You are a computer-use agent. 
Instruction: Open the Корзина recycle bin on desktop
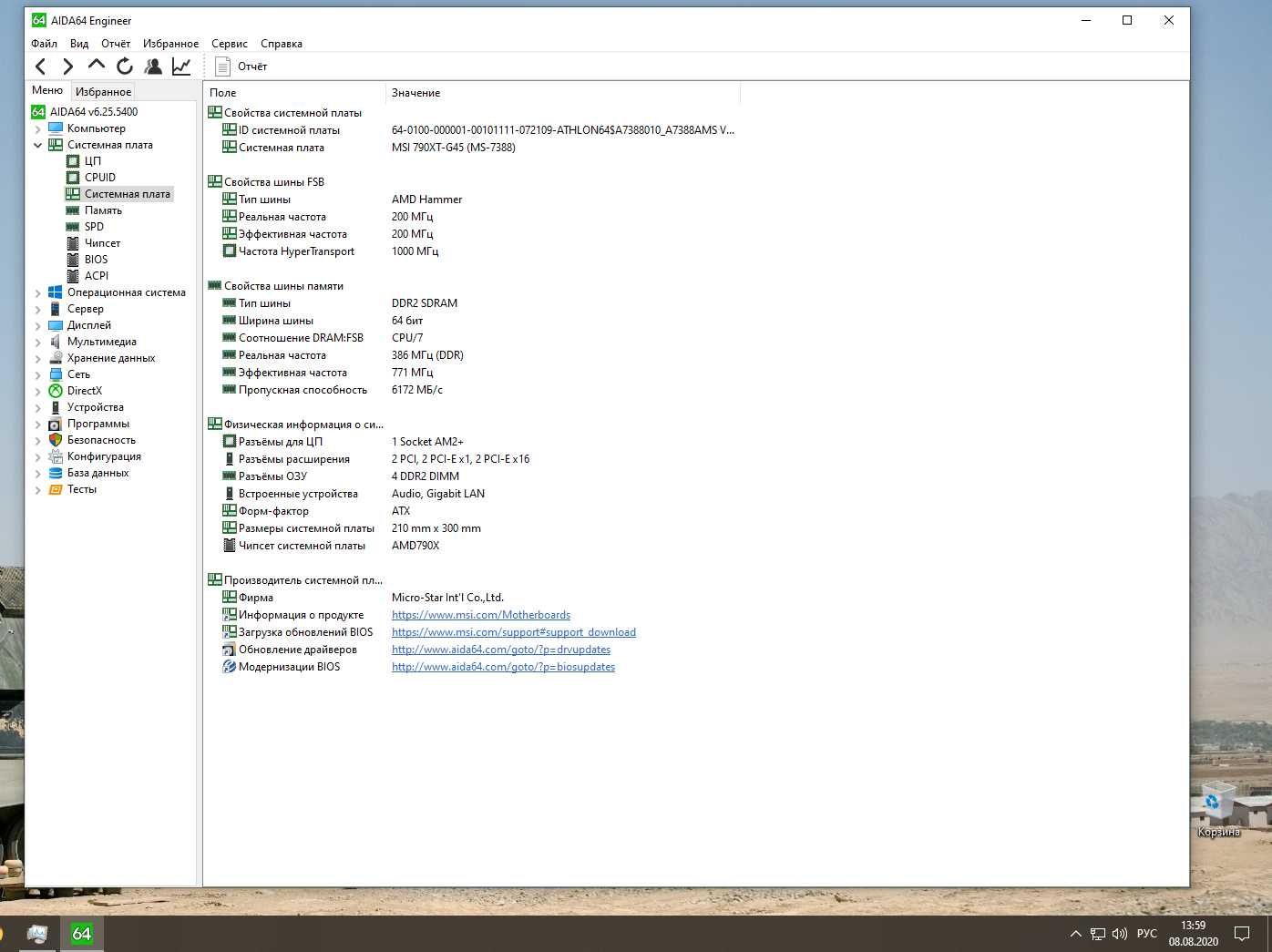(x=1218, y=809)
